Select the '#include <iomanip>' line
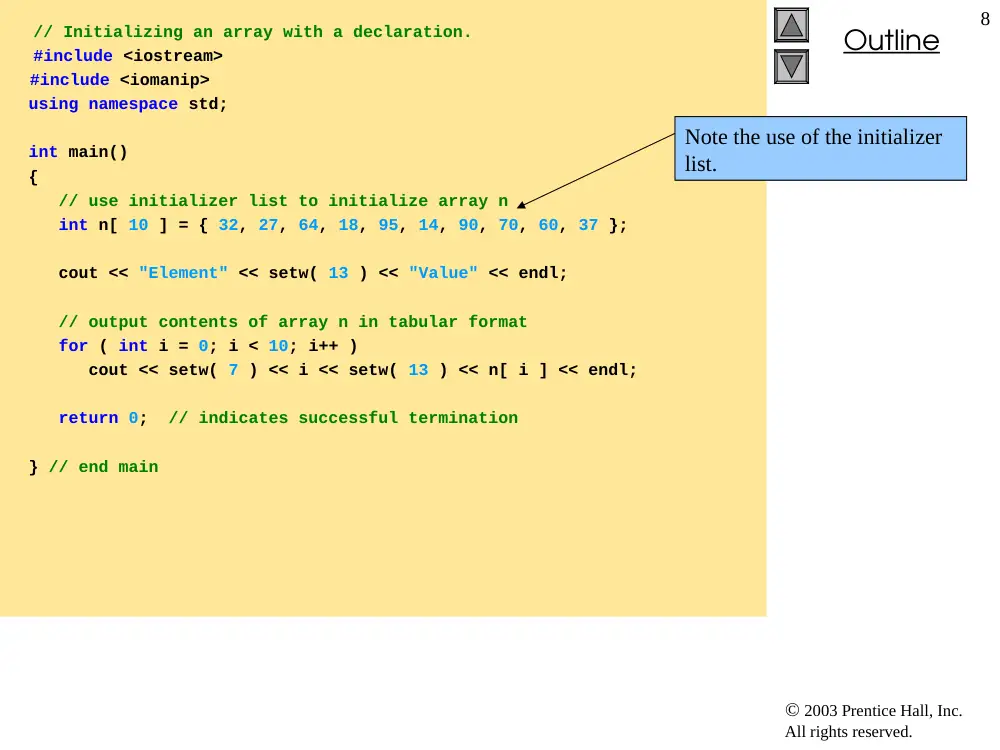This screenshot has height=750, width=1000. tap(119, 80)
